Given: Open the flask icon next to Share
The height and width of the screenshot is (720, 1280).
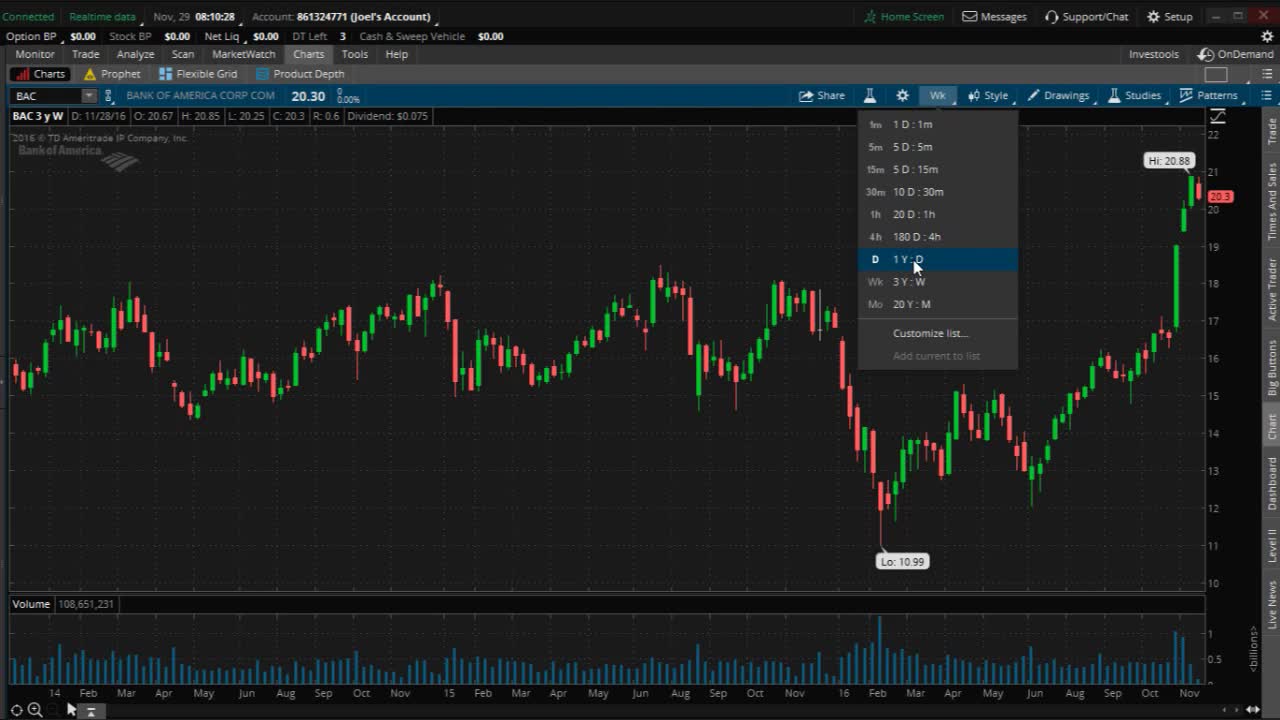Looking at the screenshot, I should coord(870,96).
